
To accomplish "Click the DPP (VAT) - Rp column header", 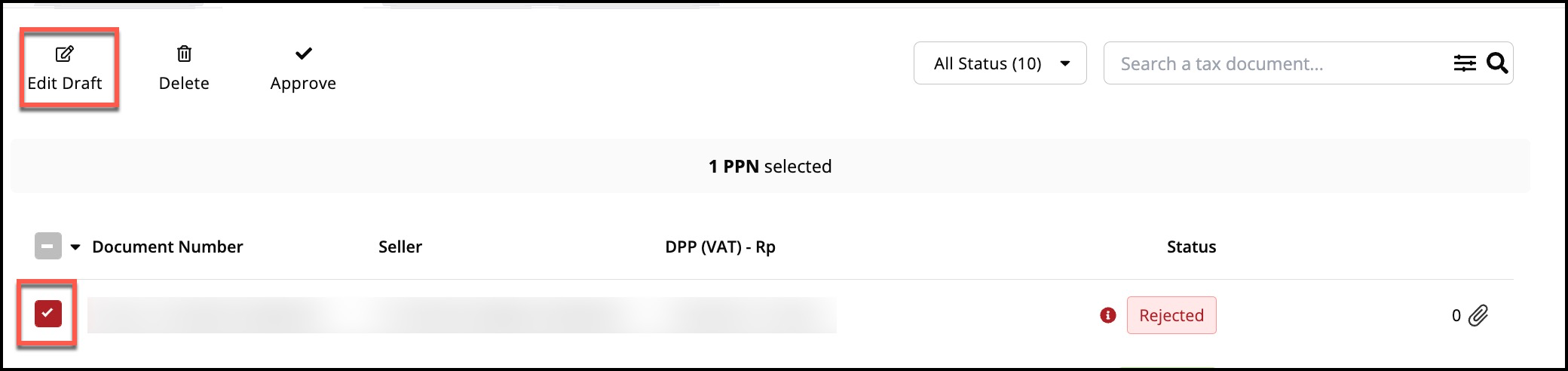I will (720, 247).
